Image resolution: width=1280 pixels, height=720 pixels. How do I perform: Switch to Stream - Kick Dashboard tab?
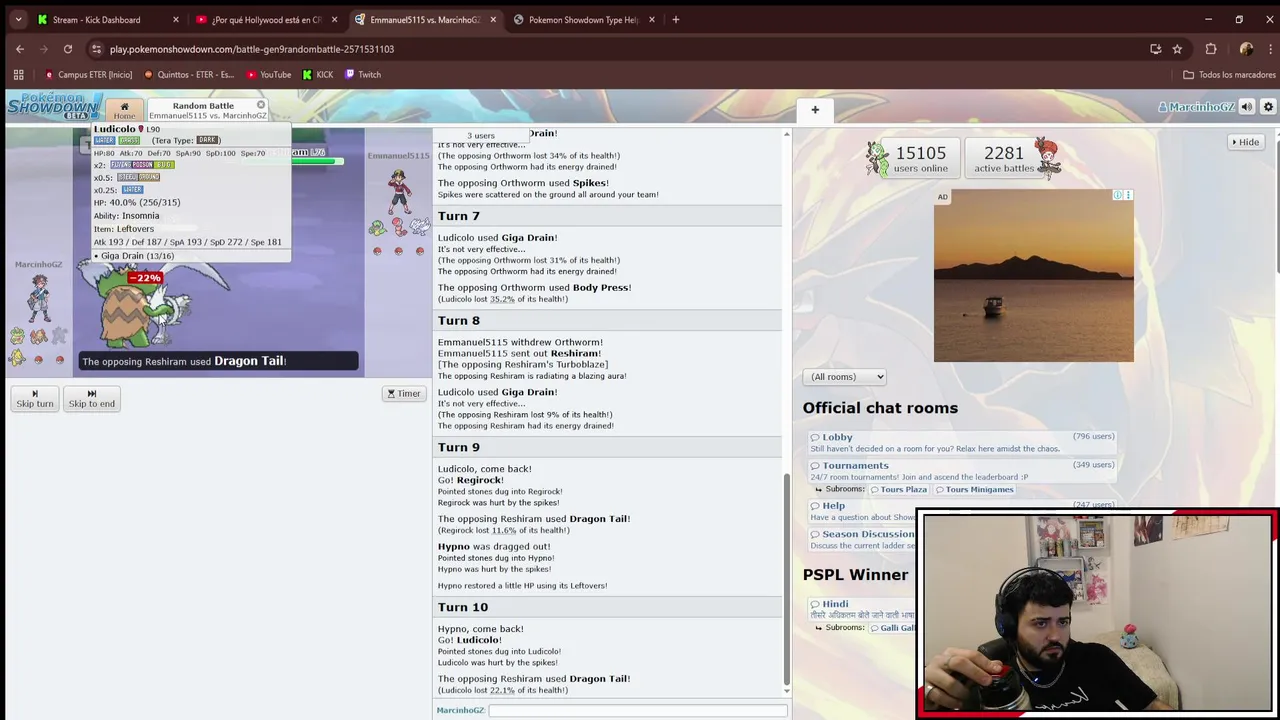tap(96, 20)
